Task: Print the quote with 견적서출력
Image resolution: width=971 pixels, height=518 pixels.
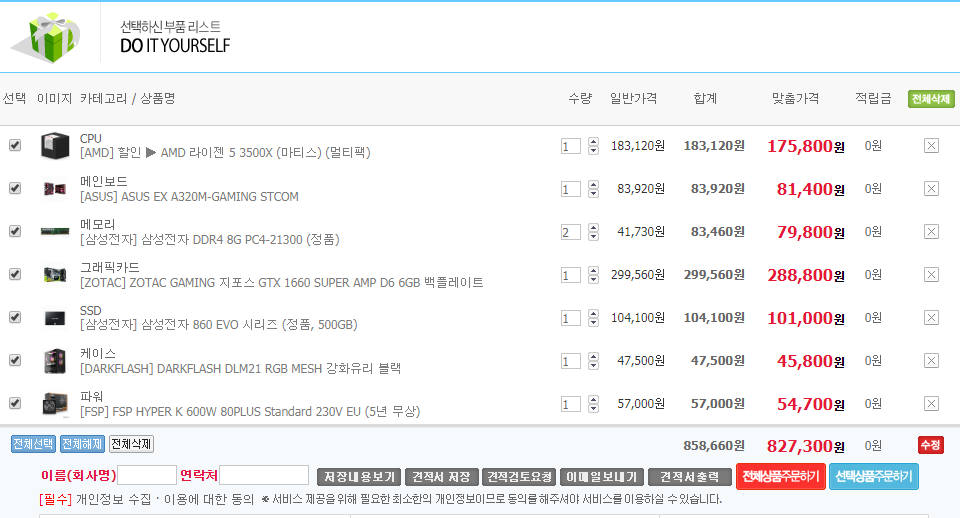Action: click(x=689, y=476)
